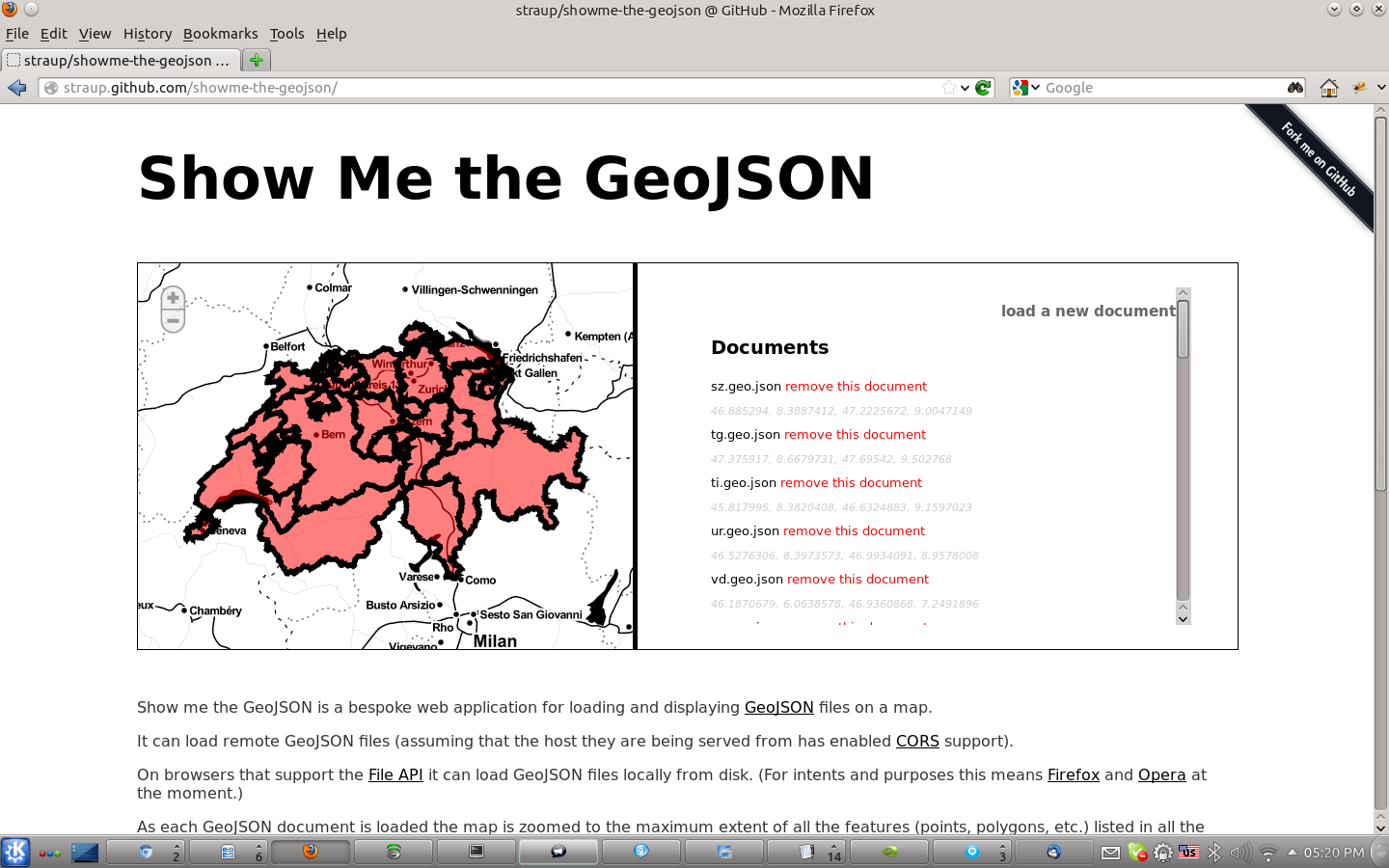Click the mail envelope tray icon
This screenshot has height=868, width=1389.
point(1111,853)
